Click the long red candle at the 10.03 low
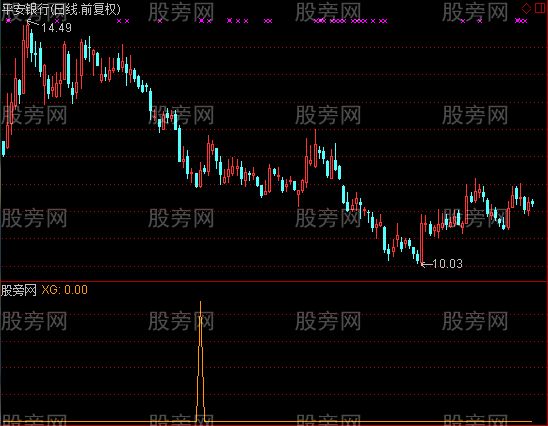548x426 pixels. (421, 240)
